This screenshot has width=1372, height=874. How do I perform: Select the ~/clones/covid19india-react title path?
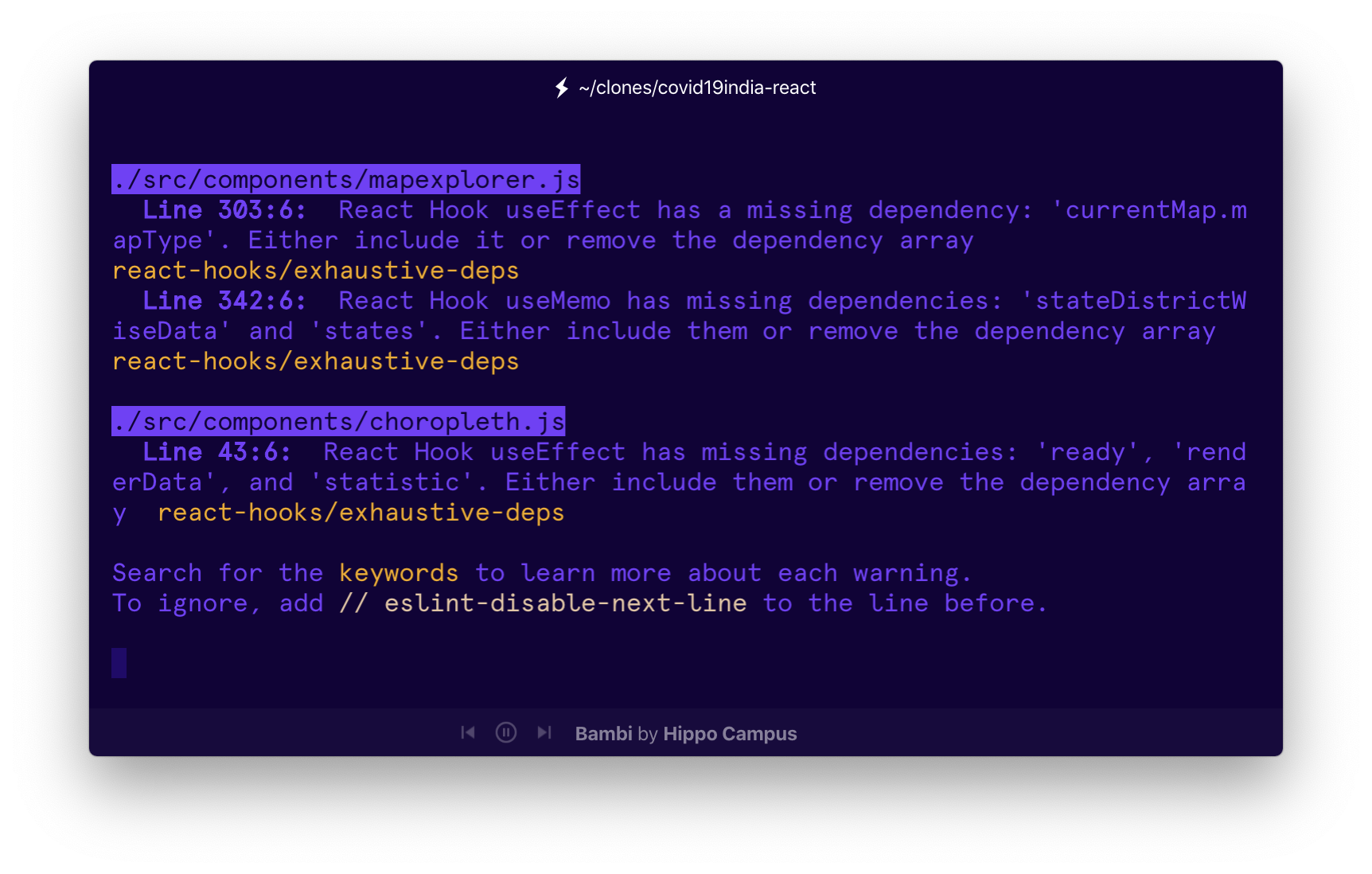coord(696,88)
